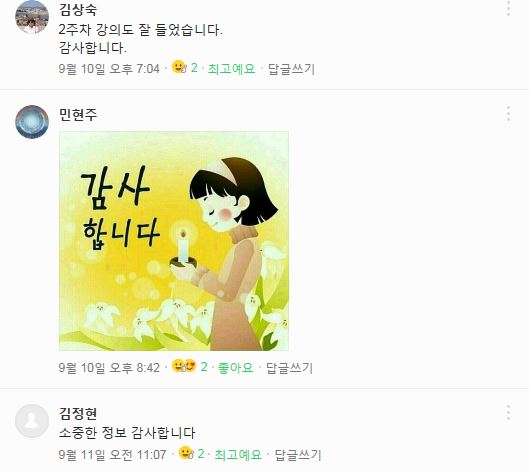Open 김상숙's profile via name
The image size is (529, 473).
(x=78, y=9)
